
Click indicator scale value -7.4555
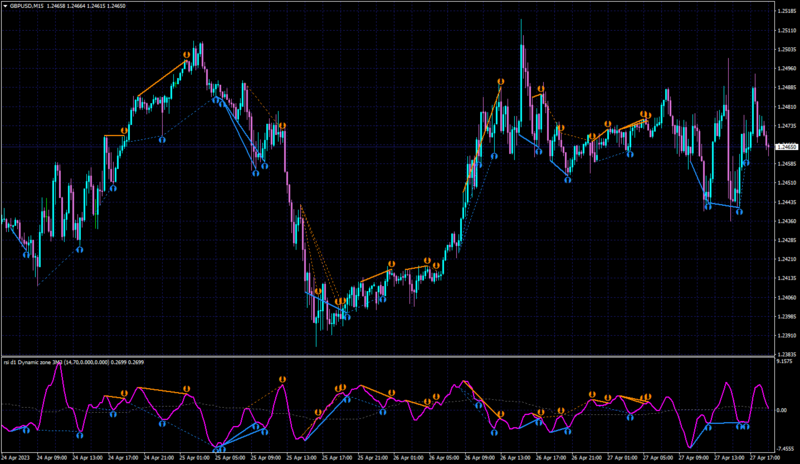(786, 449)
